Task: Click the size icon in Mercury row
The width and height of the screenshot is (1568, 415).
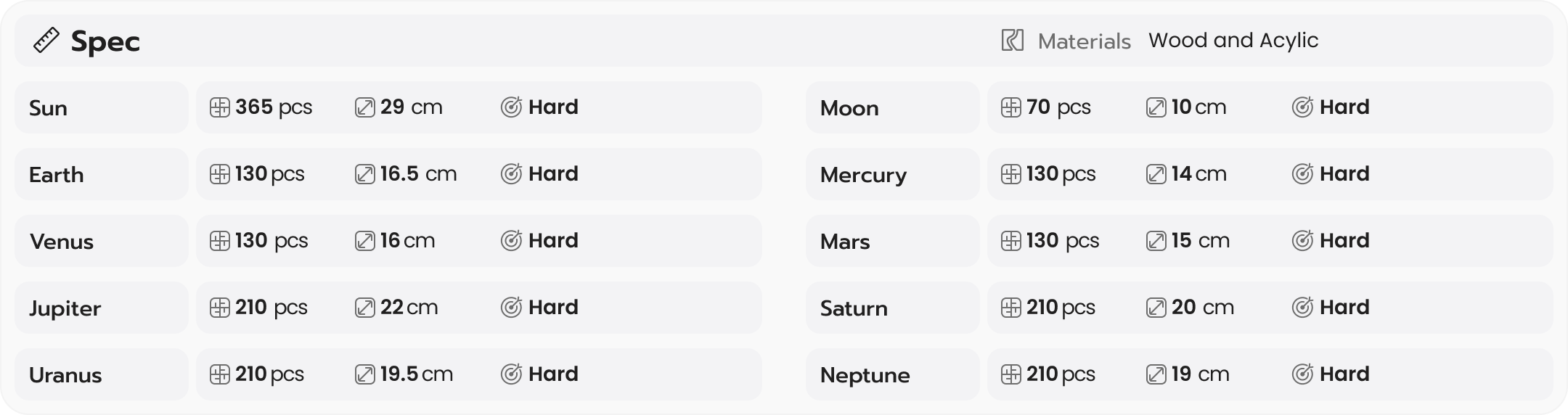Action: (x=1156, y=175)
